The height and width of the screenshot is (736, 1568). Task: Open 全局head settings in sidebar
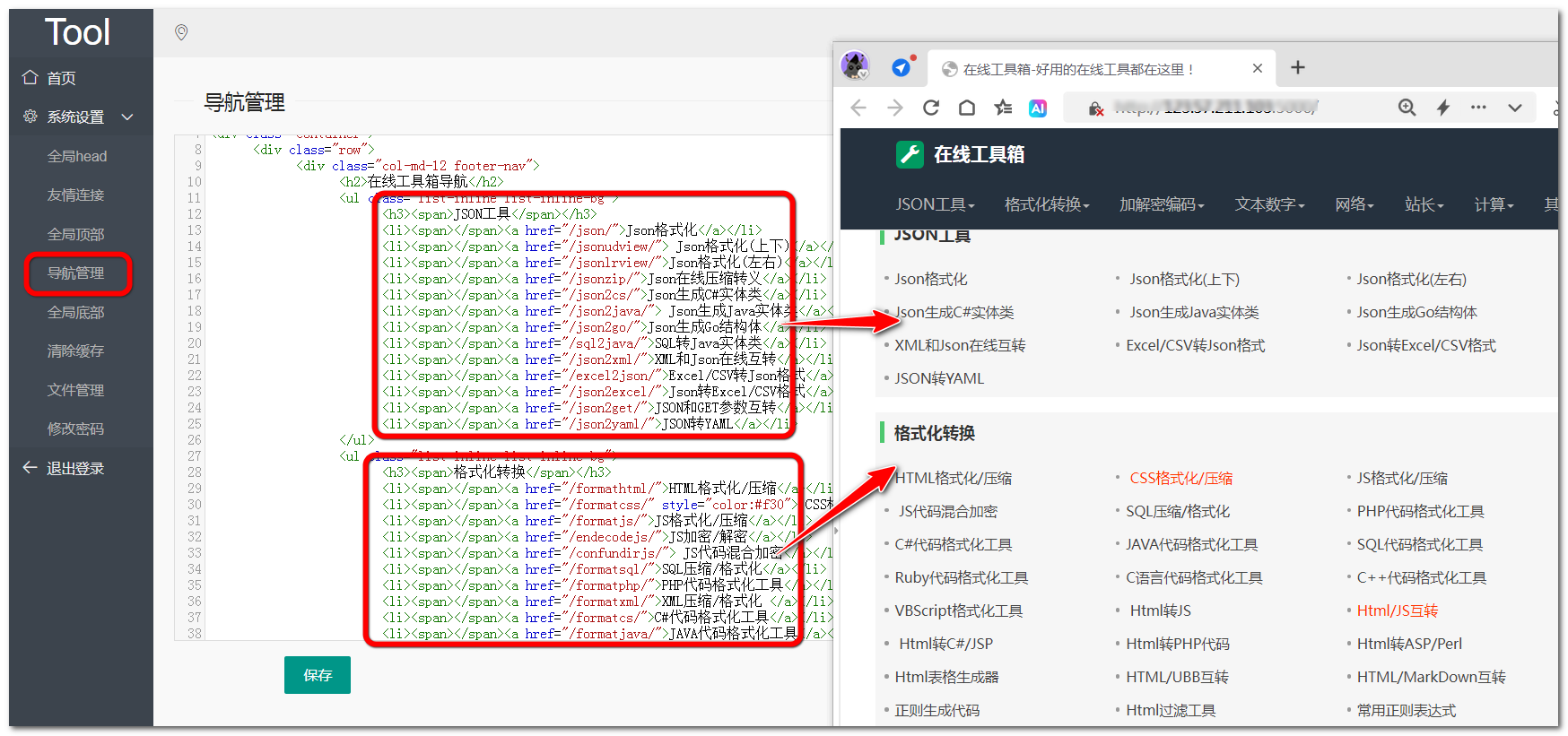pyautogui.click(x=77, y=156)
